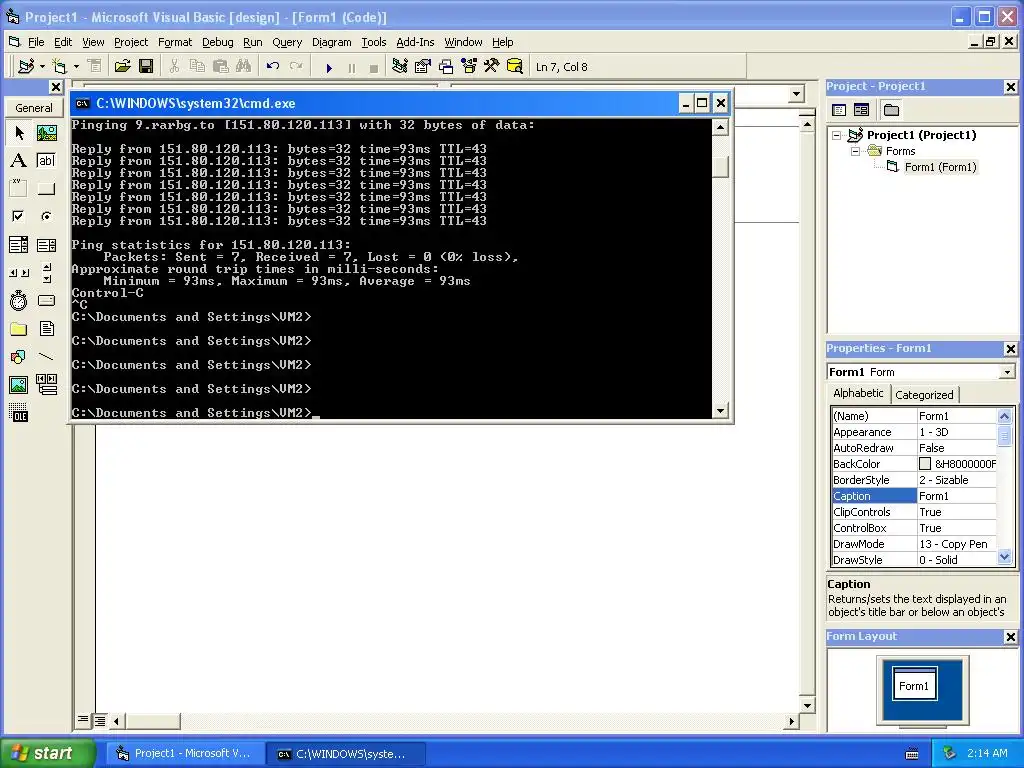Image resolution: width=1024 pixels, height=768 pixels.
Task: Open Add Project dropdown arrow
Action: (42, 67)
